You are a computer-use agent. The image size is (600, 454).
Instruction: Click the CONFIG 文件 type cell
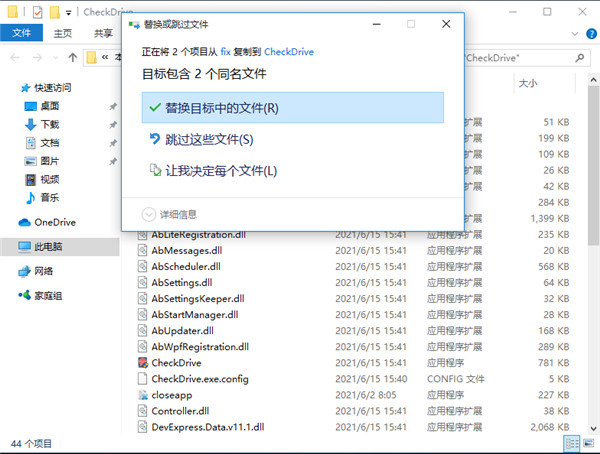click(x=455, y=379)
